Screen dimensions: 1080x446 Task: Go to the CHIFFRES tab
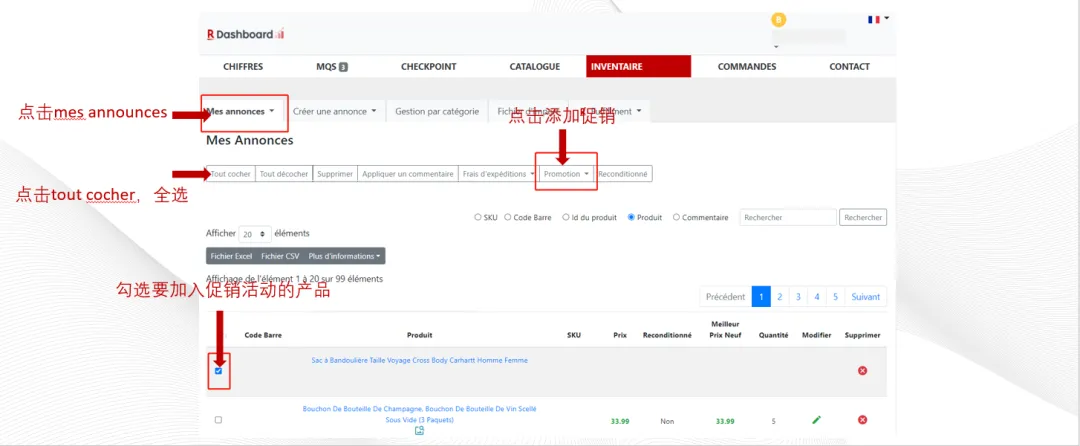[243, 67]
